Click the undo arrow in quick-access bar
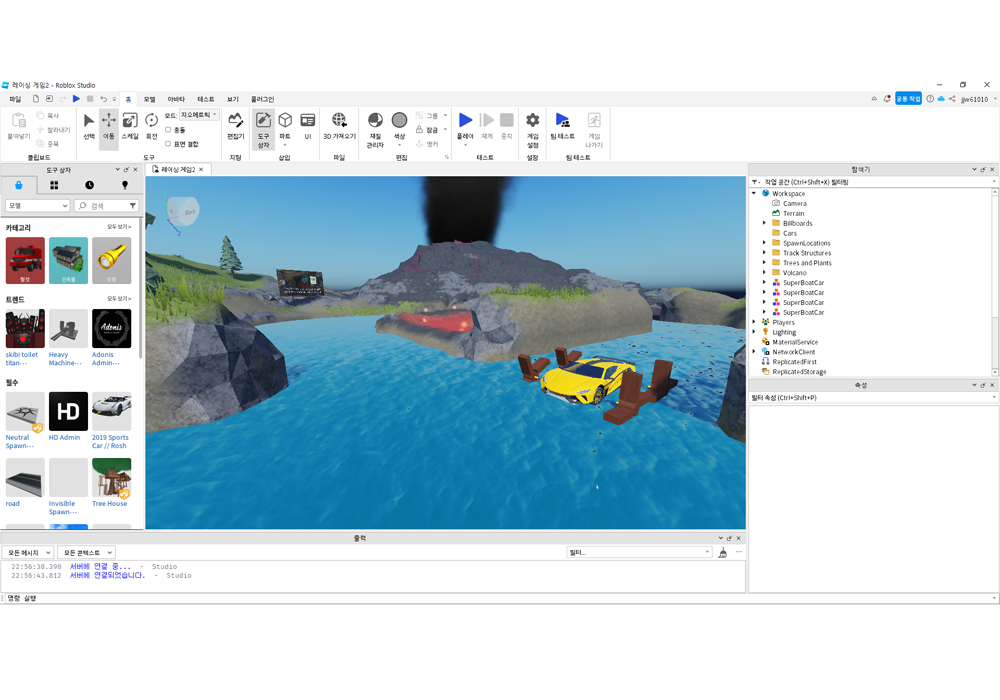Screen dimensions: 1000x700 point(103,99)
